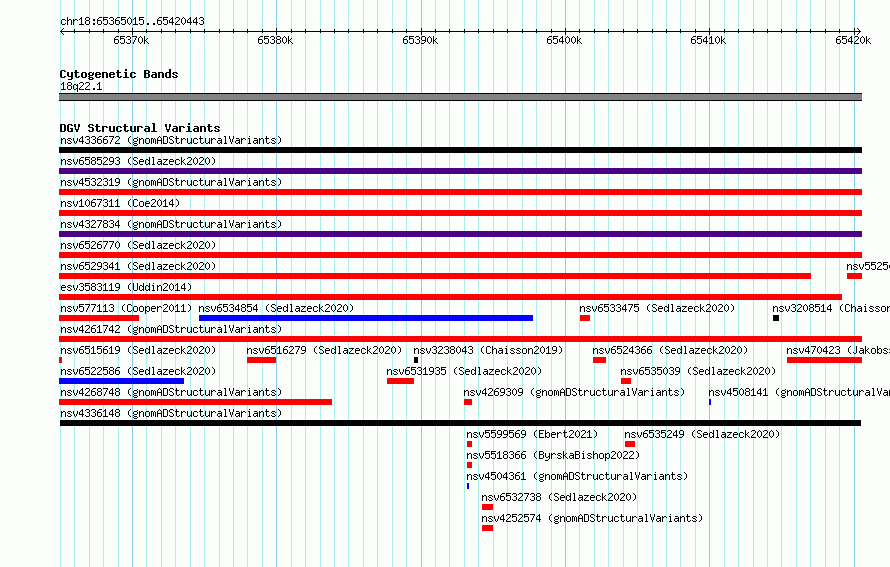The height and width of the screenshot is (567, 890).
Task: Click the nsv4336148 gnomAD label
Action: [171, 413]
